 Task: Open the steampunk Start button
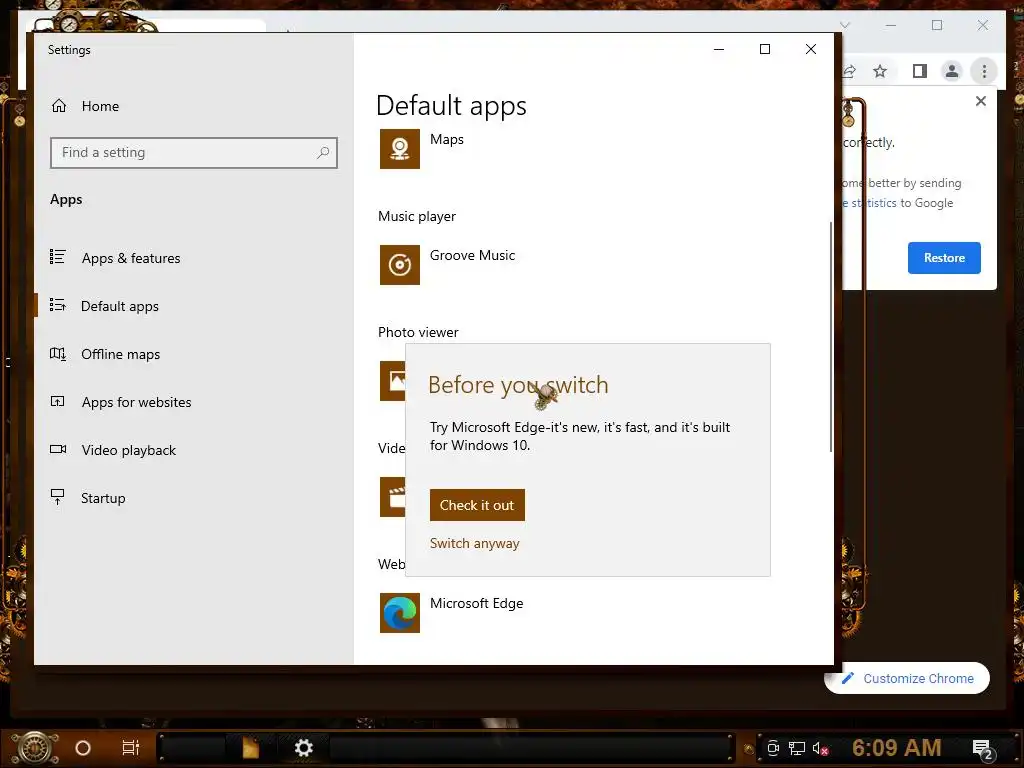36,748
